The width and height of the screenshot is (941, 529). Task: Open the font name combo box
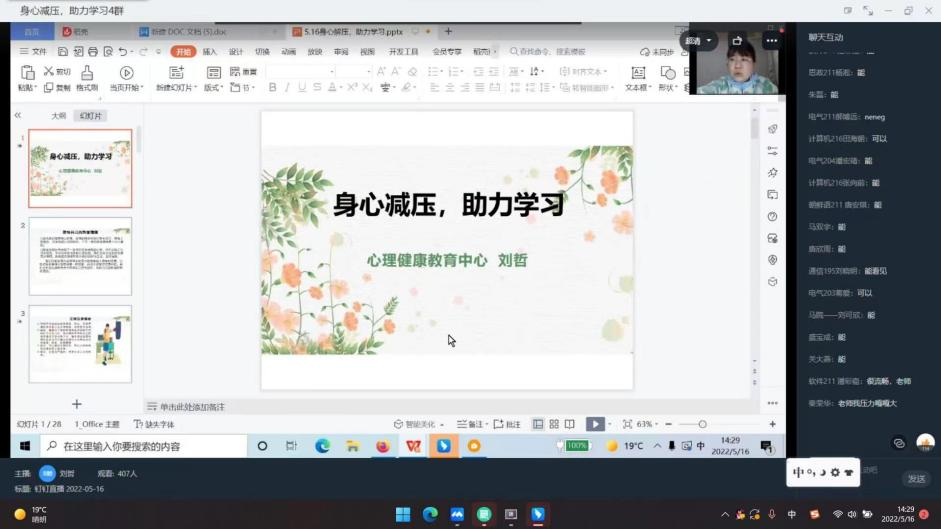click(x=301, y=71)
